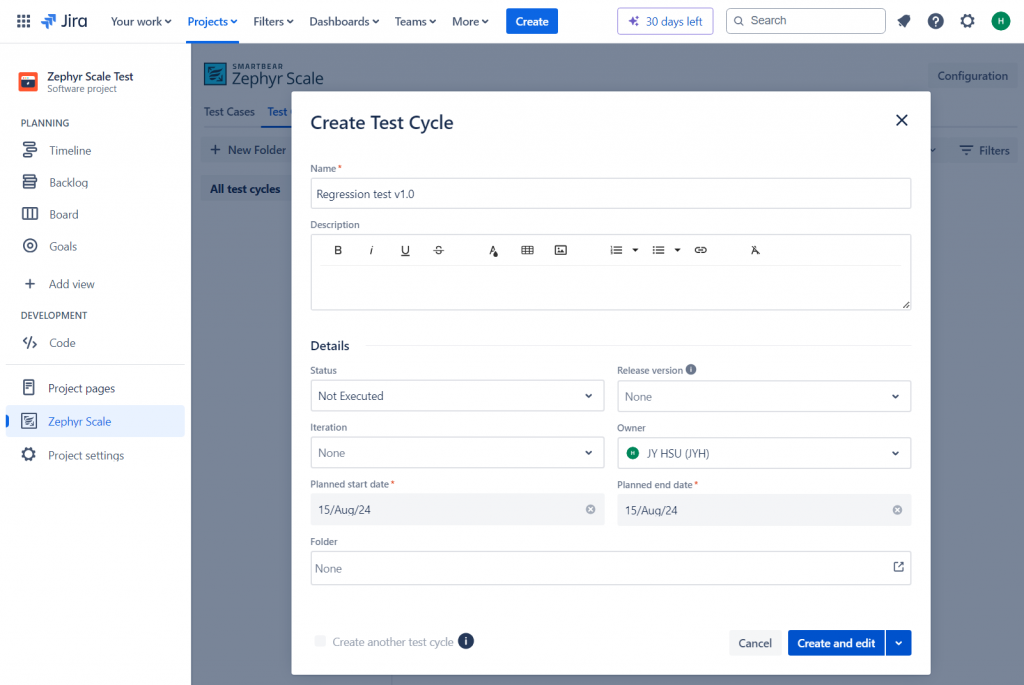Open the Jira app switcher grid
1024x685 pixels.
pos(24,21)
